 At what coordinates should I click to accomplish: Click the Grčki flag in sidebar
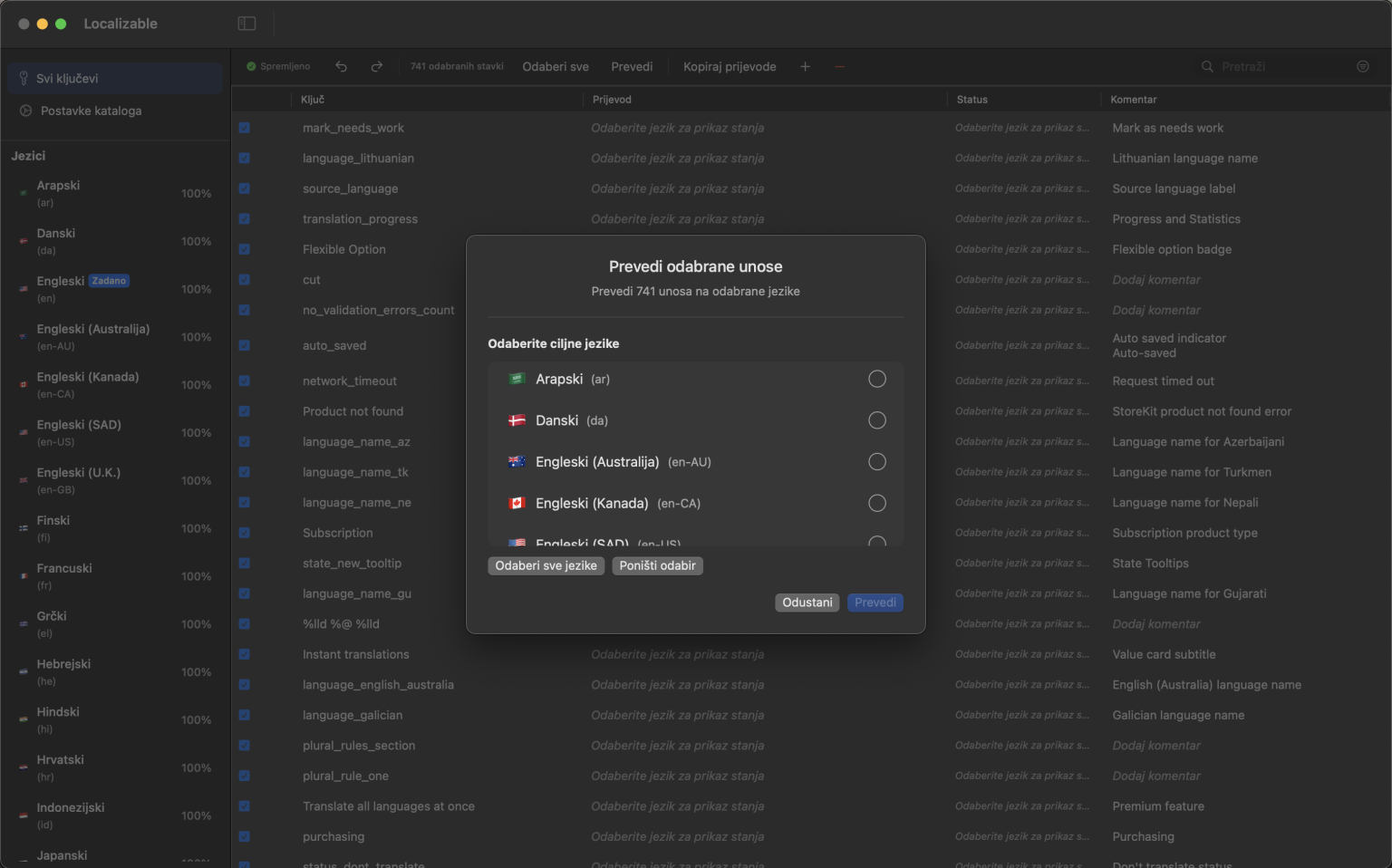(x=24, y=624)
